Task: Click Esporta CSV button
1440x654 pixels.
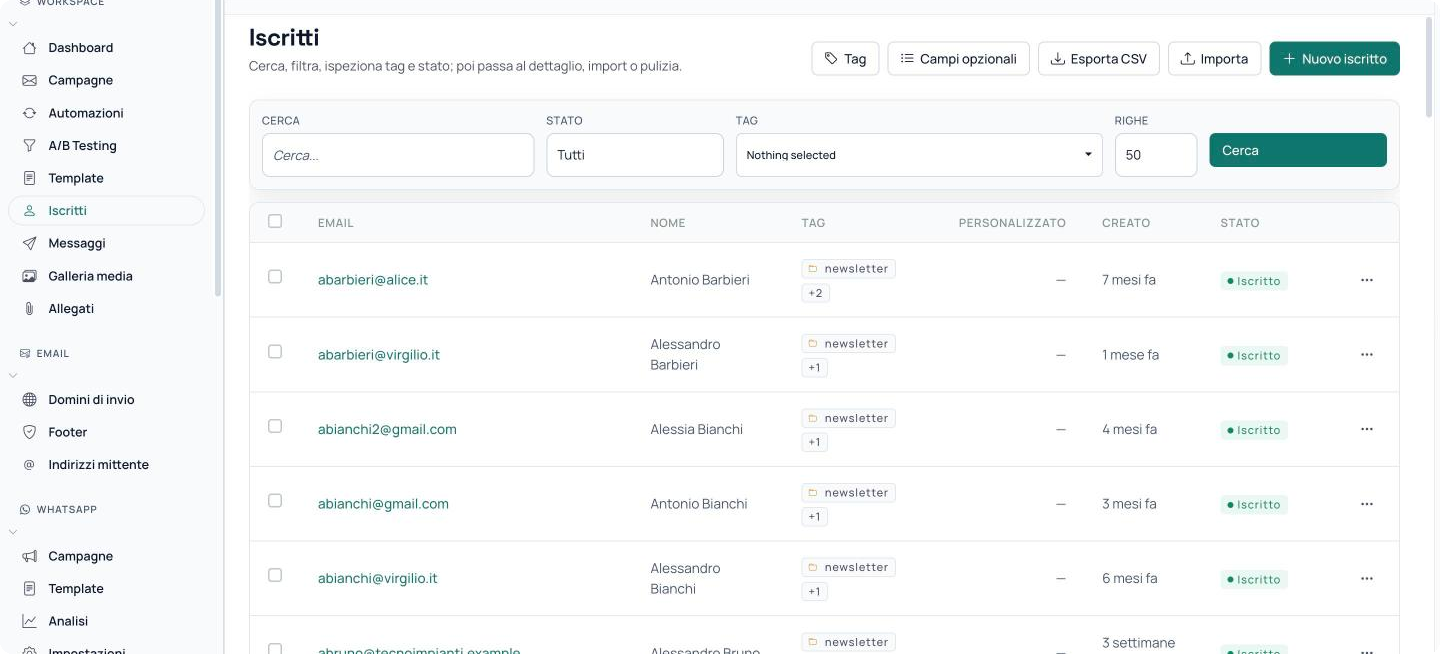Action: (1098, 59)
